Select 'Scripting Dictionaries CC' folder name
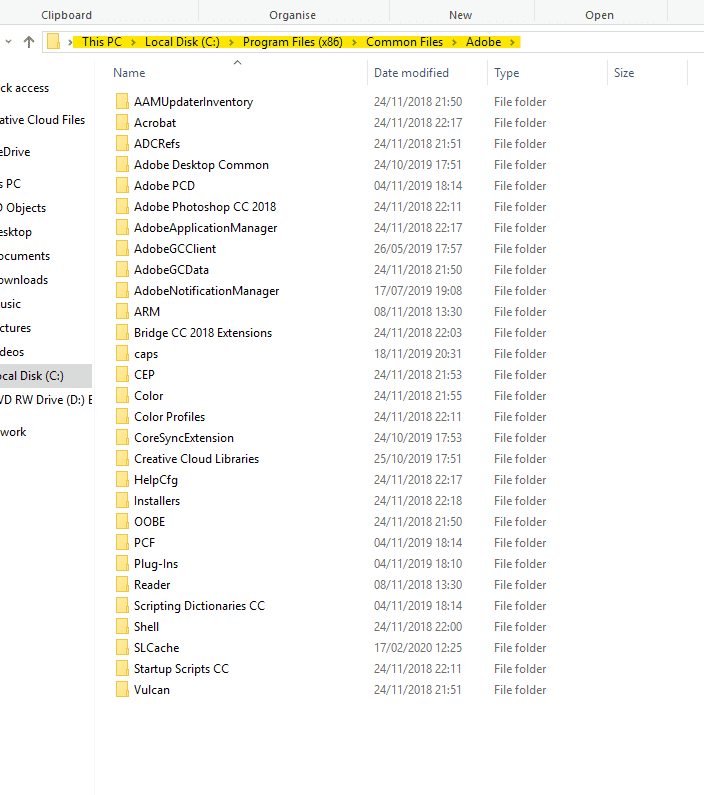The image size is (704, 795). (199, 606)
